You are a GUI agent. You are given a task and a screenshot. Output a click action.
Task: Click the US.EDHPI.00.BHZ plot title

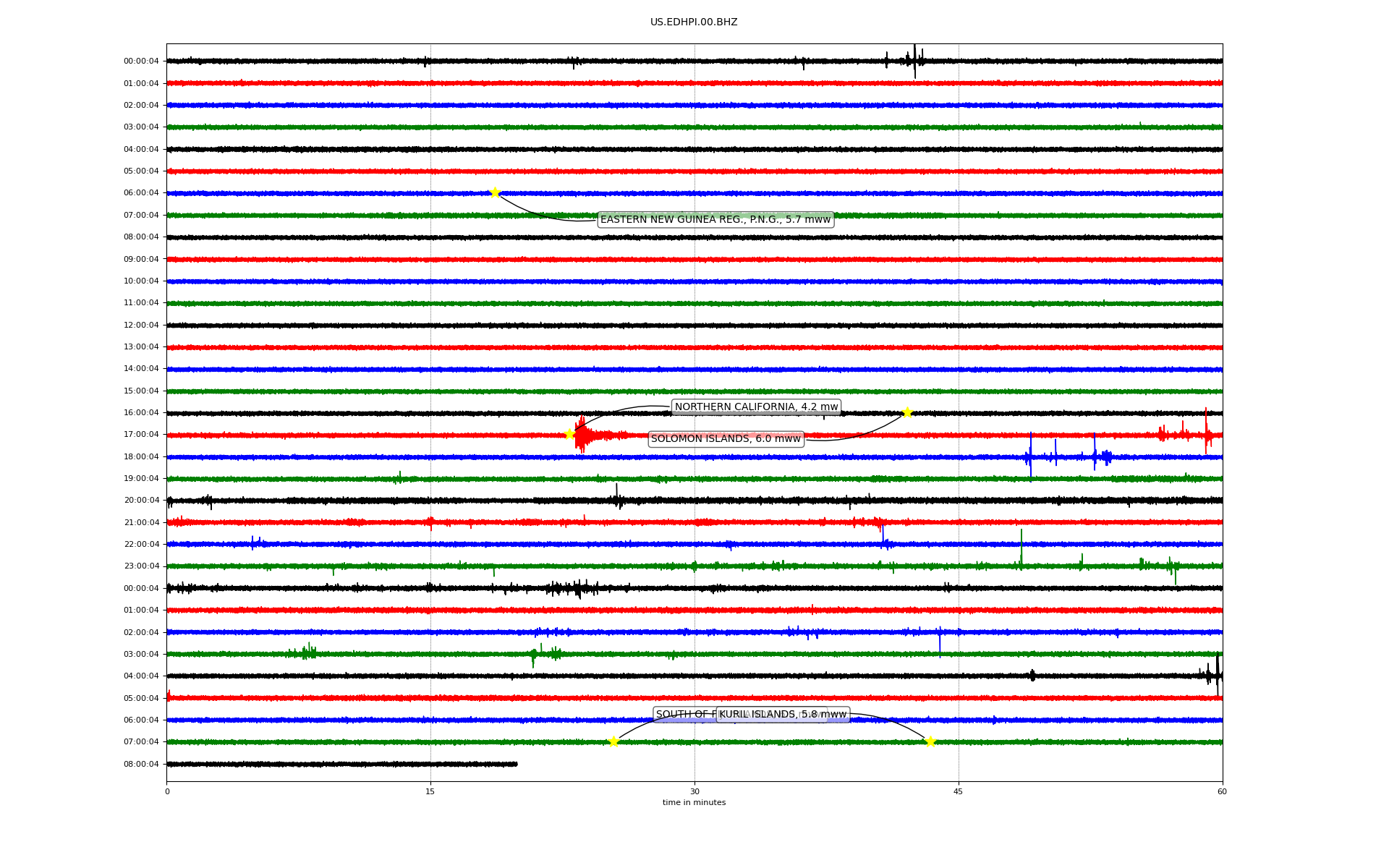(694, 22)
